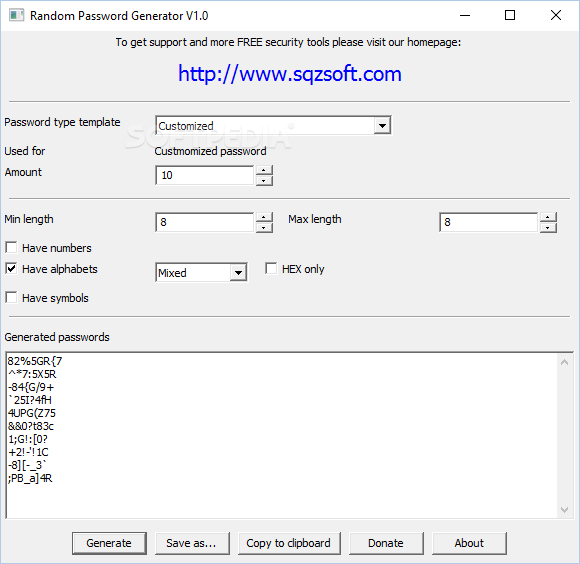Expand the Customized template dropdown arrow
The width and height of the screenshot is (580, 564).
click(382, 126)
